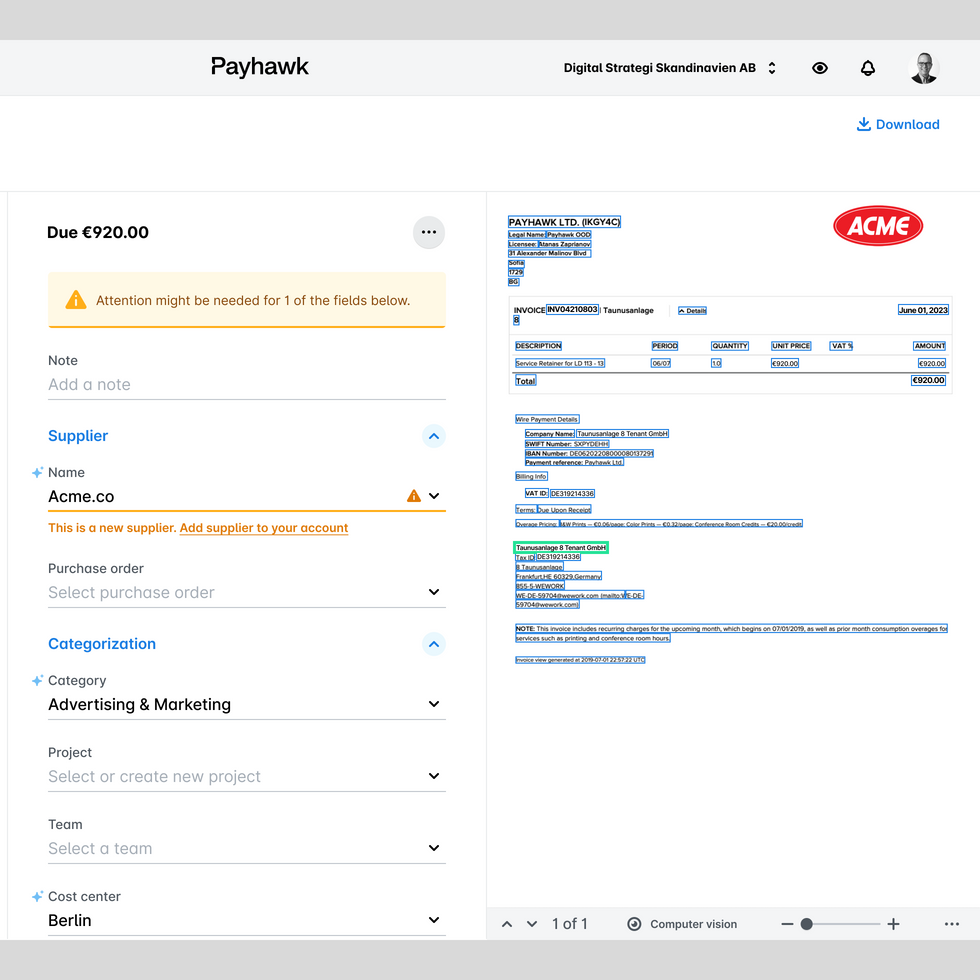The height and width of the screenshot is (980, 980).
Task: Open document viewer more options ellipsis
Action: click(952, 924)
